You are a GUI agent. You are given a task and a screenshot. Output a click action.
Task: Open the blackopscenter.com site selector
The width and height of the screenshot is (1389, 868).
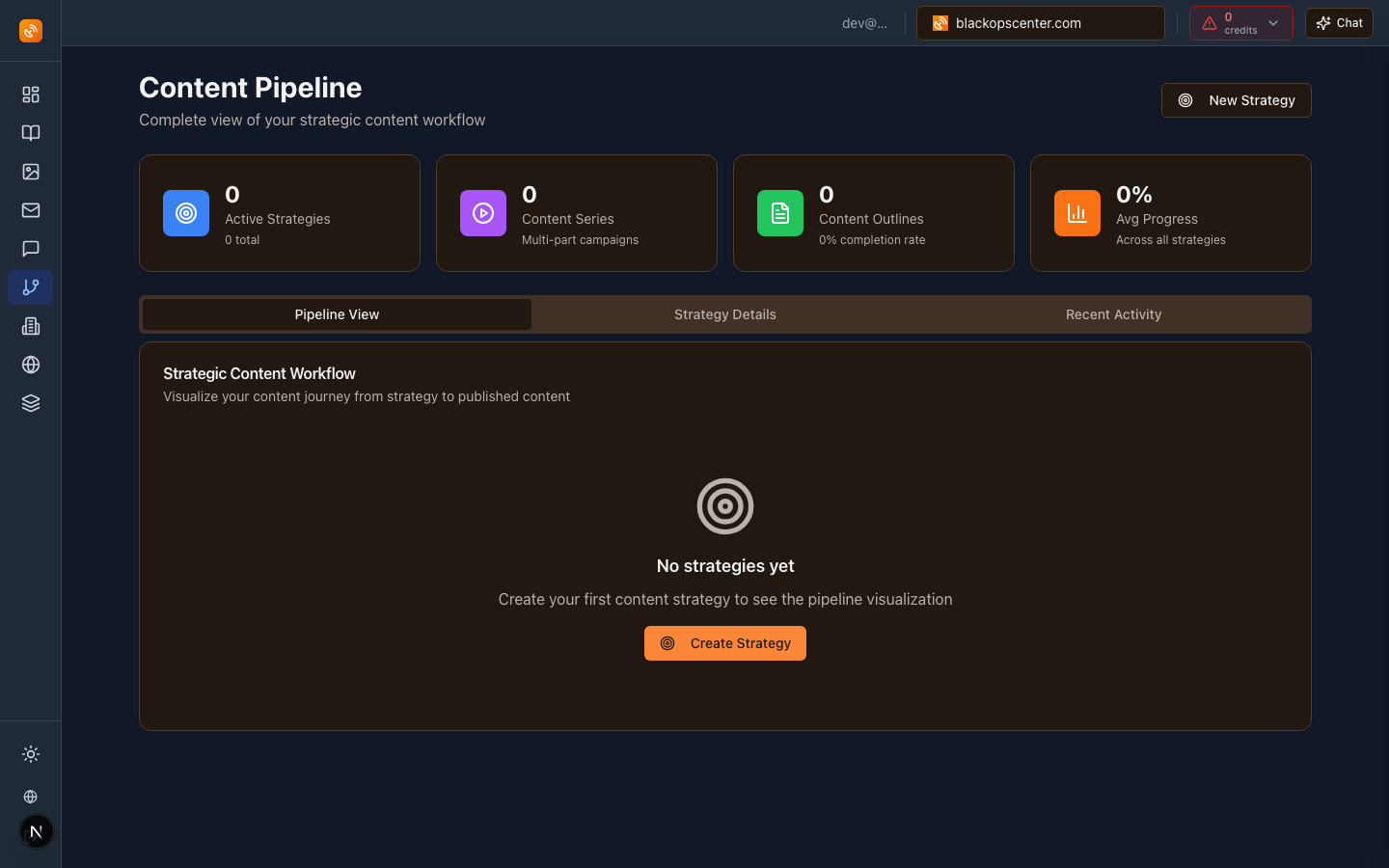[1040, 22]
